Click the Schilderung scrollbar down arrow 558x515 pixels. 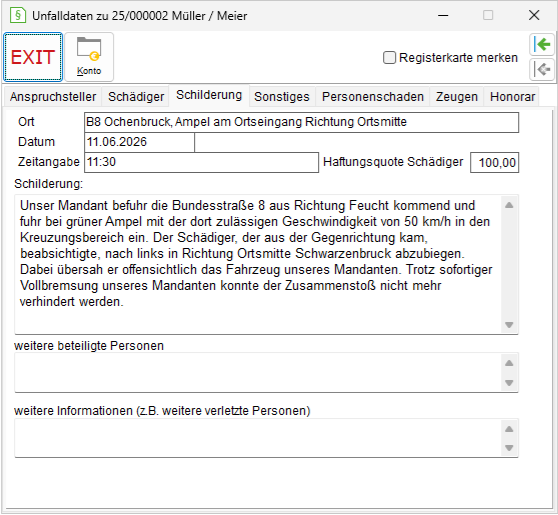pyautogui.click(x=509, y=325)
